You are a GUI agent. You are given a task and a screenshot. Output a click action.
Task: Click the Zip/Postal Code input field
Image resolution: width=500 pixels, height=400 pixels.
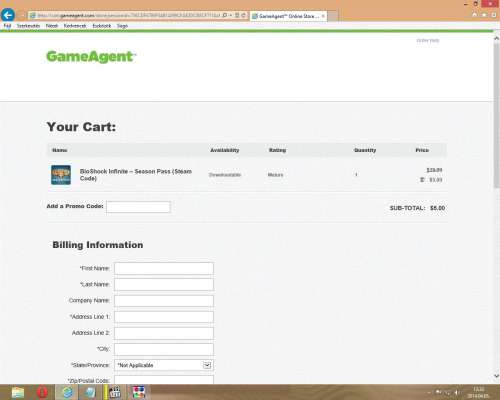[x=164, y=380]
